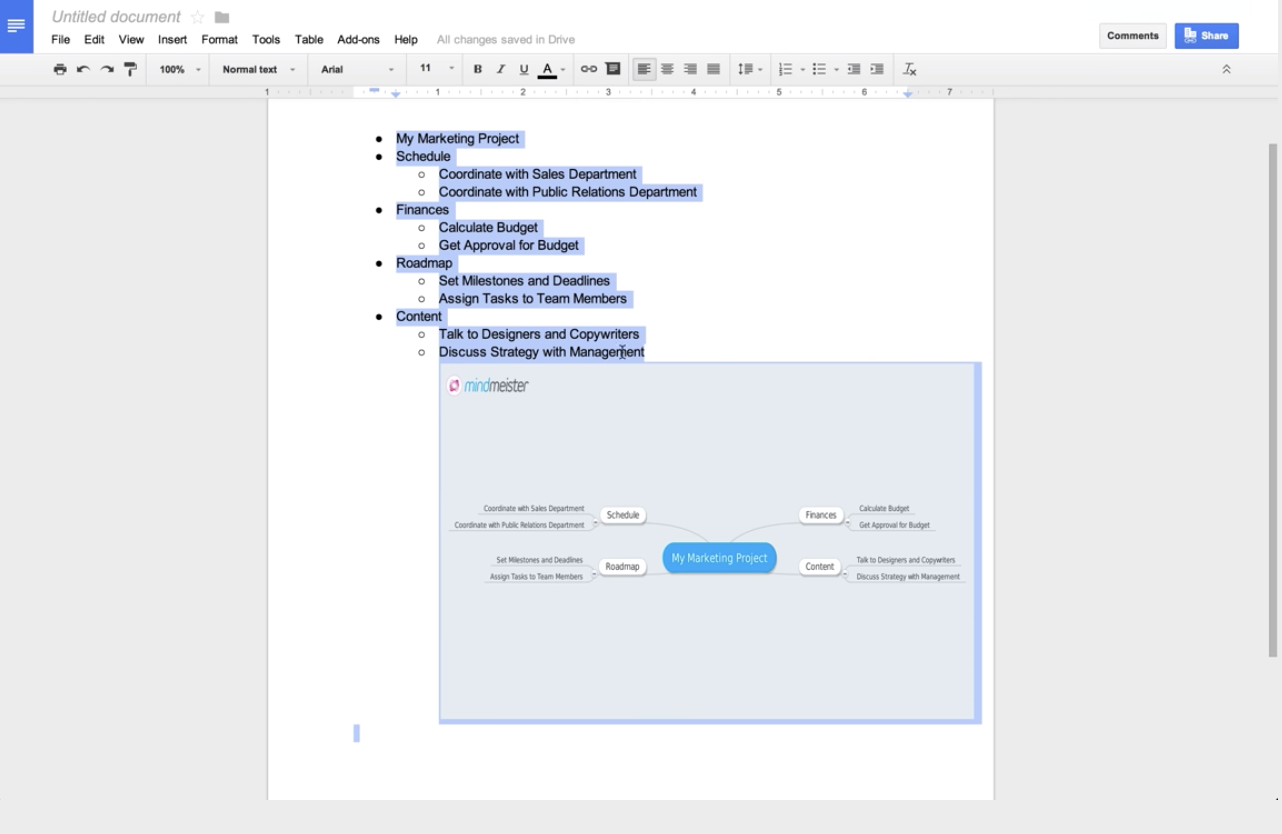This screenshot has width=1282, height=834.
Task: Click the Share button
Action: pyautogui.click(x=1206, y=35)
